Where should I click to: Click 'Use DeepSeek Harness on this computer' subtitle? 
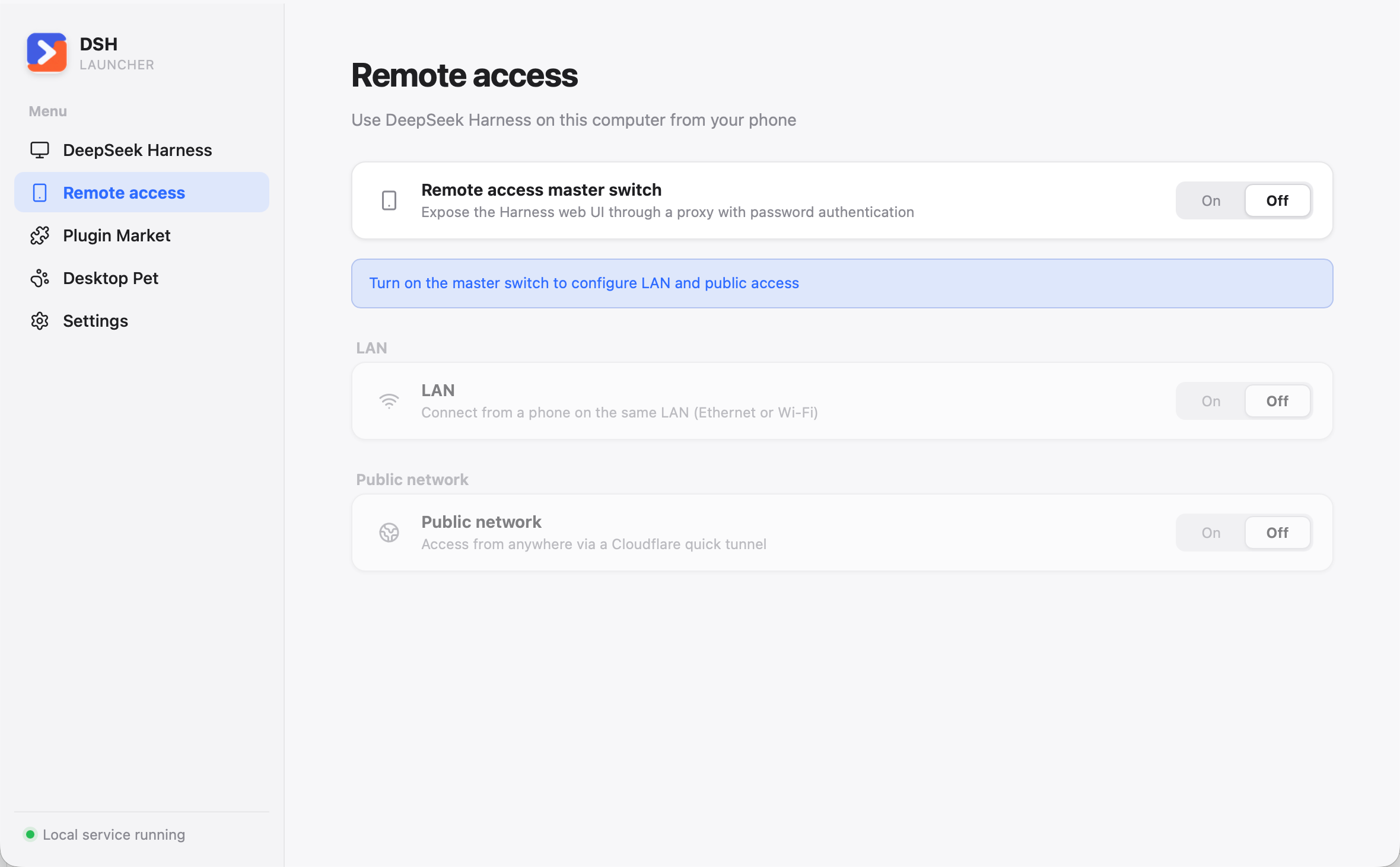click(574, 120)
